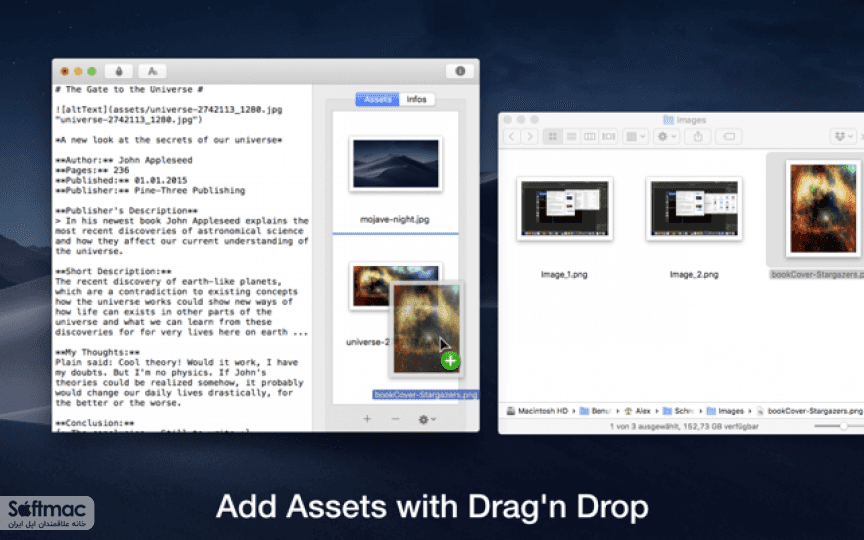
Task: Click the info button in note window toolbar
Action: [x=460, y=71]
